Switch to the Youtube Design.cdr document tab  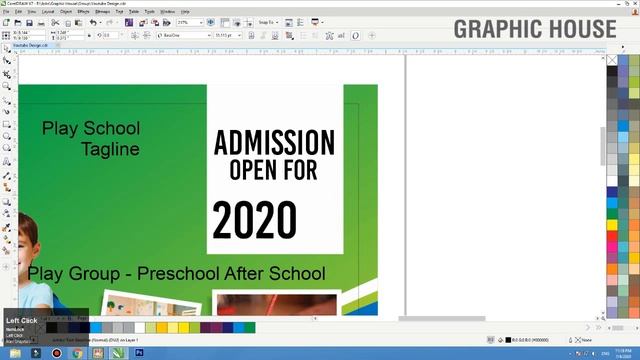coord(30,45)
